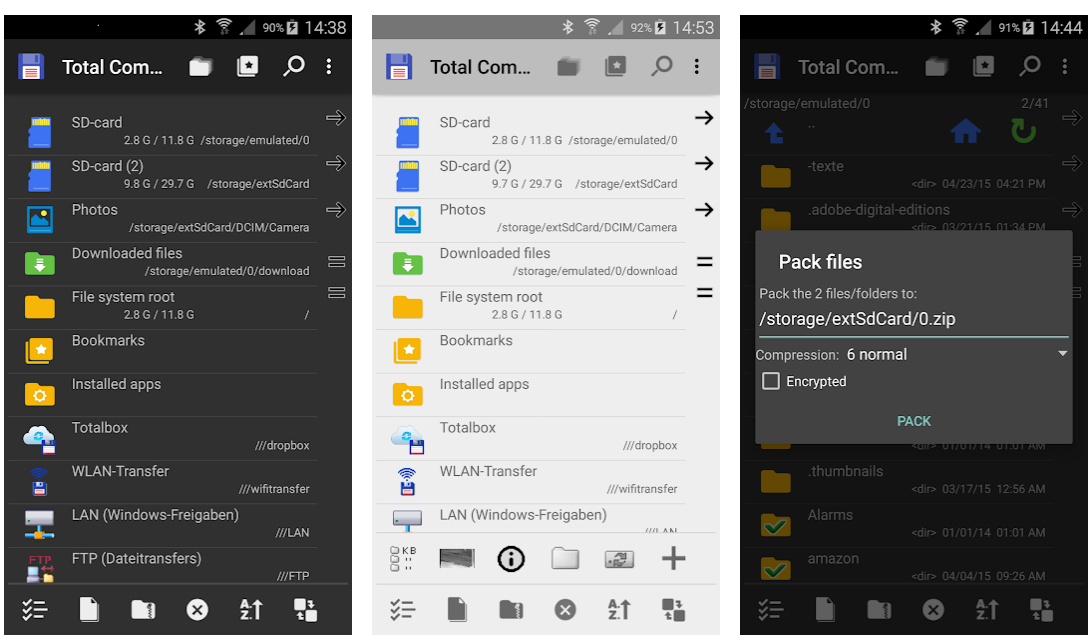The width and height of the screenshot is (1090, 640).
Task: Tap arrow next to Photos in dark-theme screen
Action: (336, 209)
